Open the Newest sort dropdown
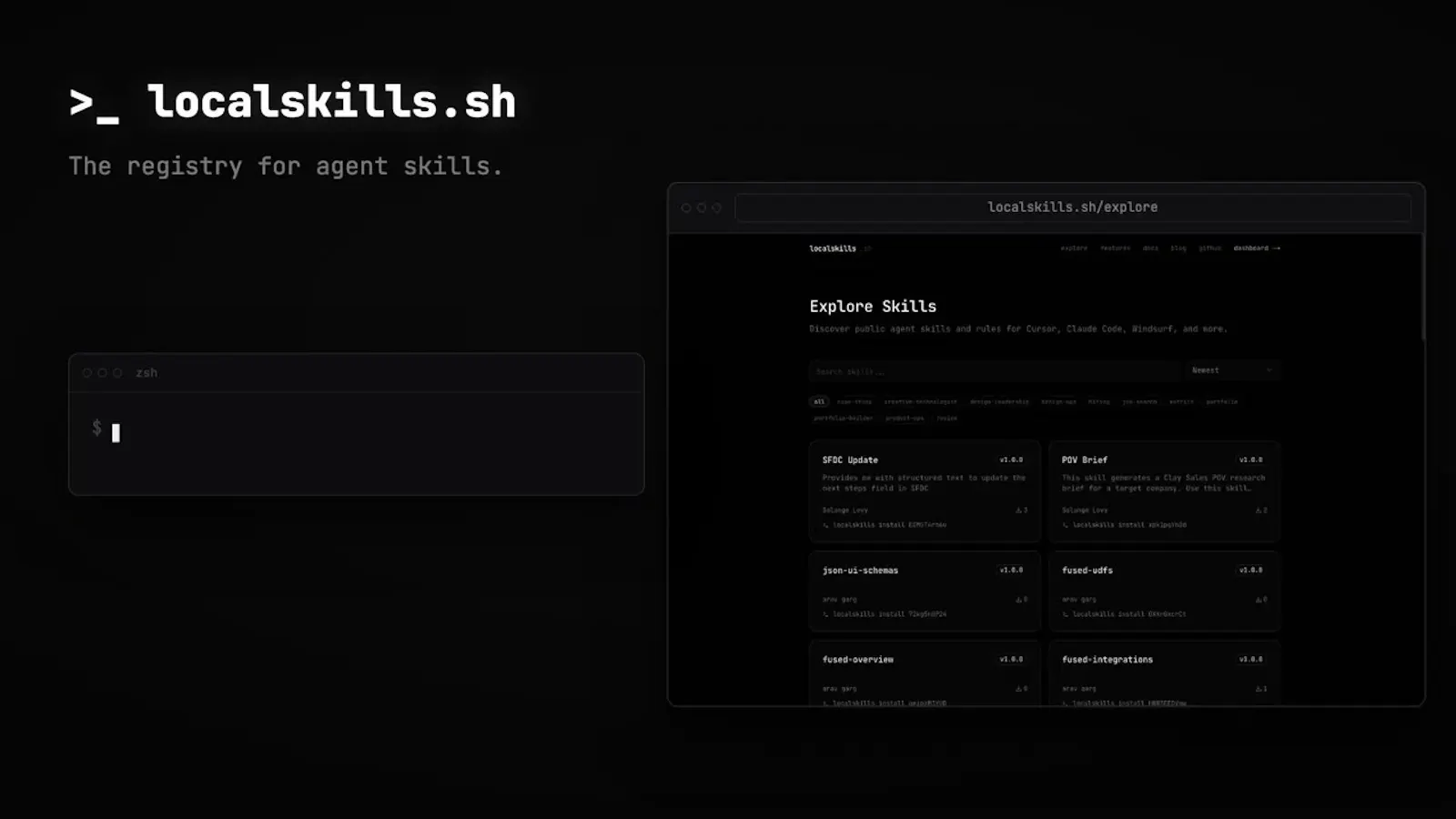1456x819 pixels. click(1233, 370)
